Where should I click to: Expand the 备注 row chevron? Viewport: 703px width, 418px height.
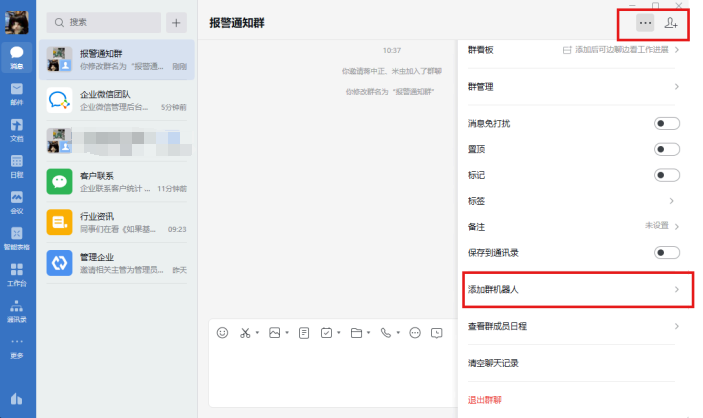677,226
